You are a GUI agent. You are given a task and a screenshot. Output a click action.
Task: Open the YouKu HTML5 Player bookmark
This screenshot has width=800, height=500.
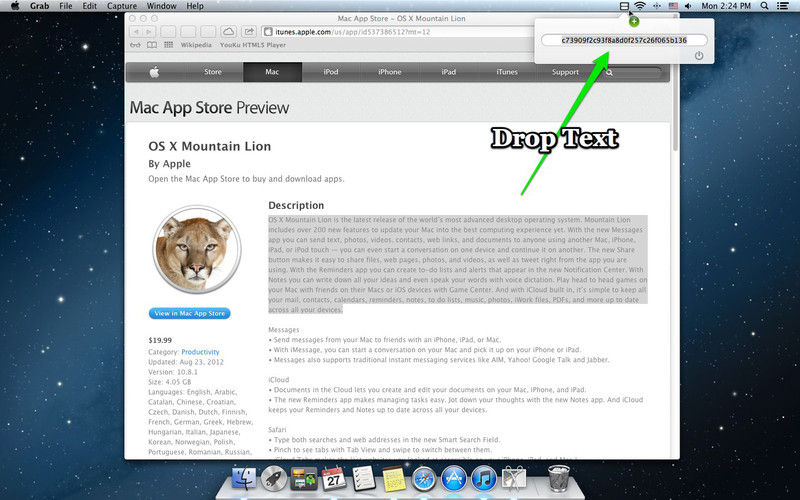pyautogui.click(x=253, y=45)
